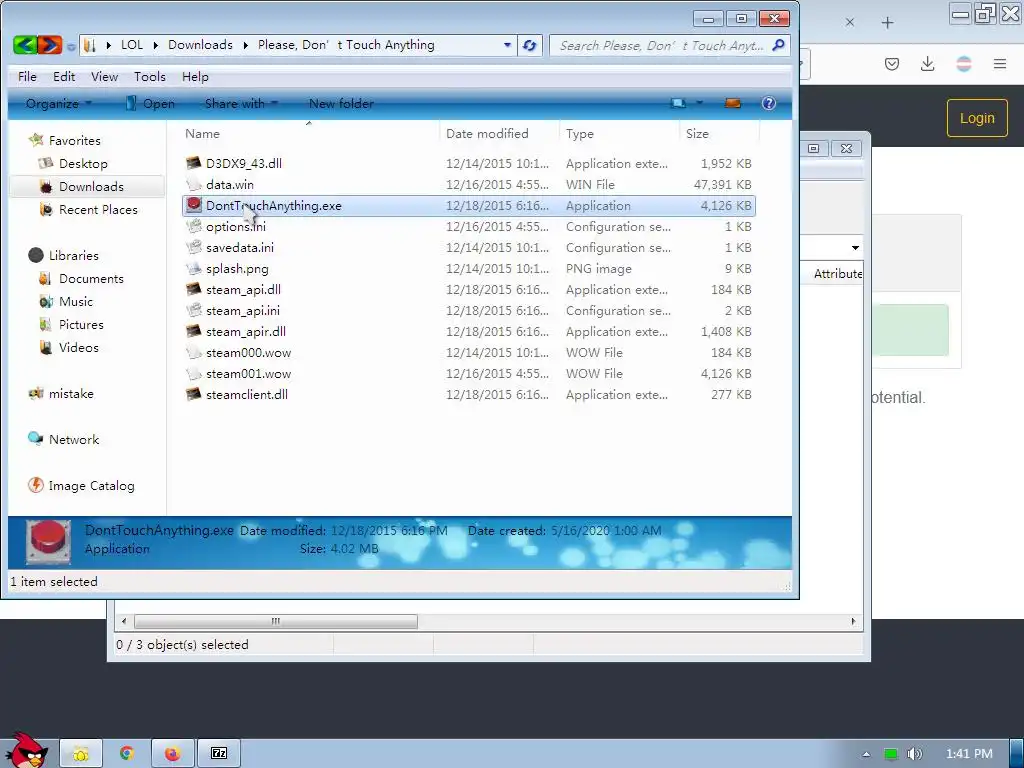Open Documents library

click(x=91, y=278)
